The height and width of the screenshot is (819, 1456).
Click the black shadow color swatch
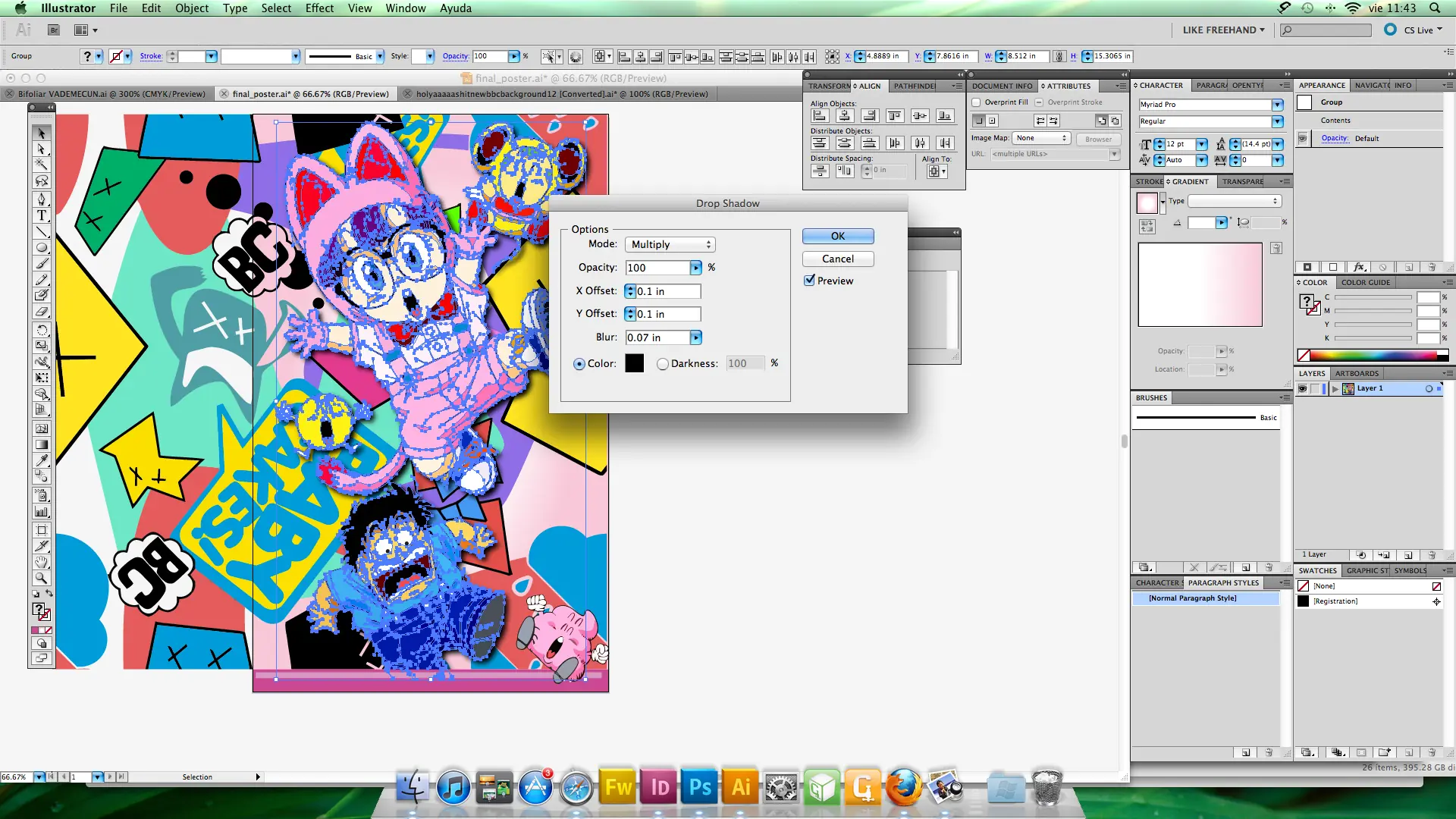click(x=635, y=363)
